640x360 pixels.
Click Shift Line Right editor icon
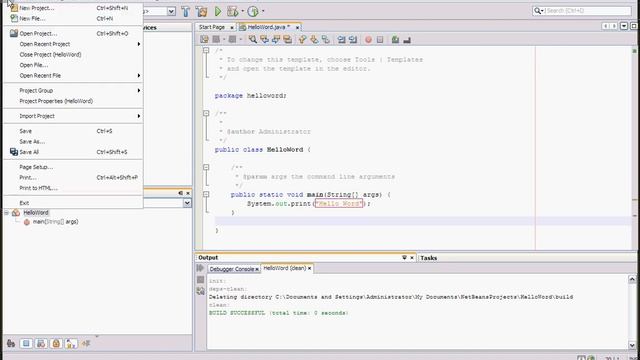point(353,40)
